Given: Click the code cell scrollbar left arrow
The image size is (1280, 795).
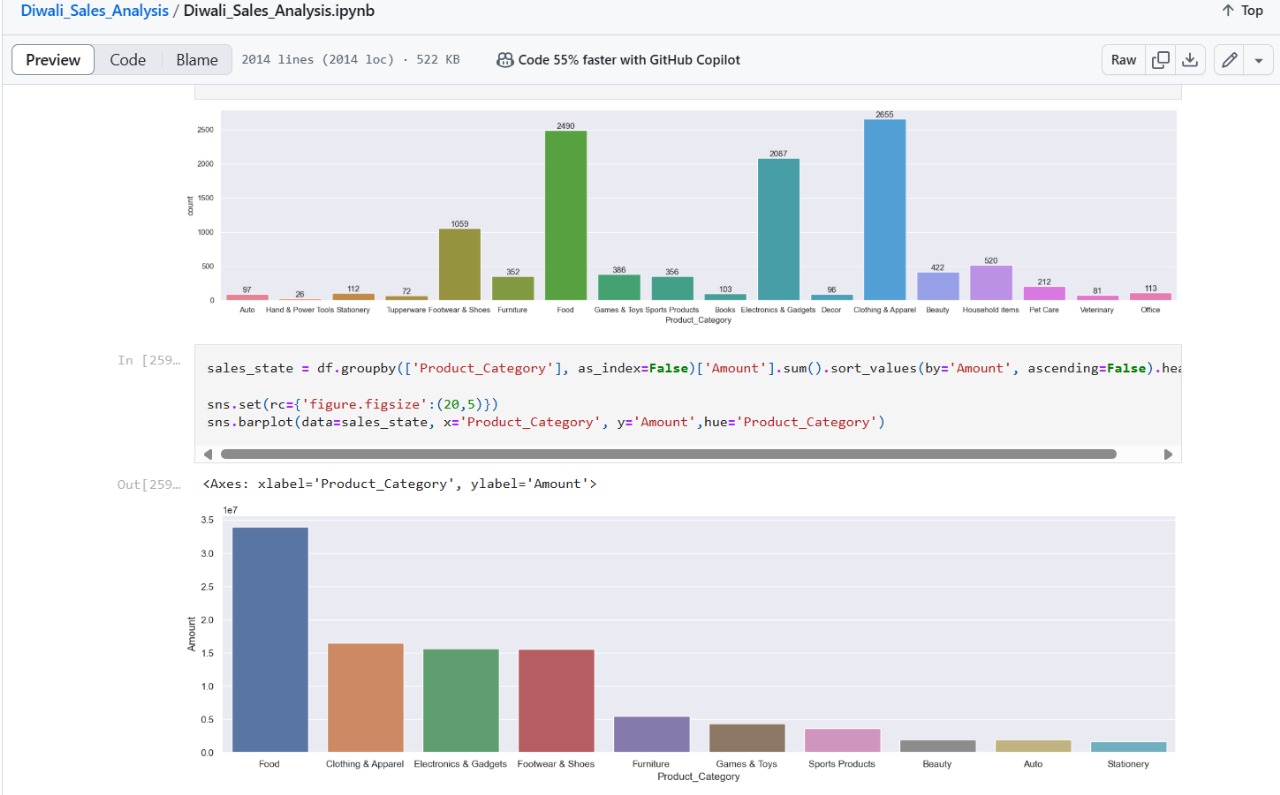Looking at the screenshot, I should [x=208, y=454].
